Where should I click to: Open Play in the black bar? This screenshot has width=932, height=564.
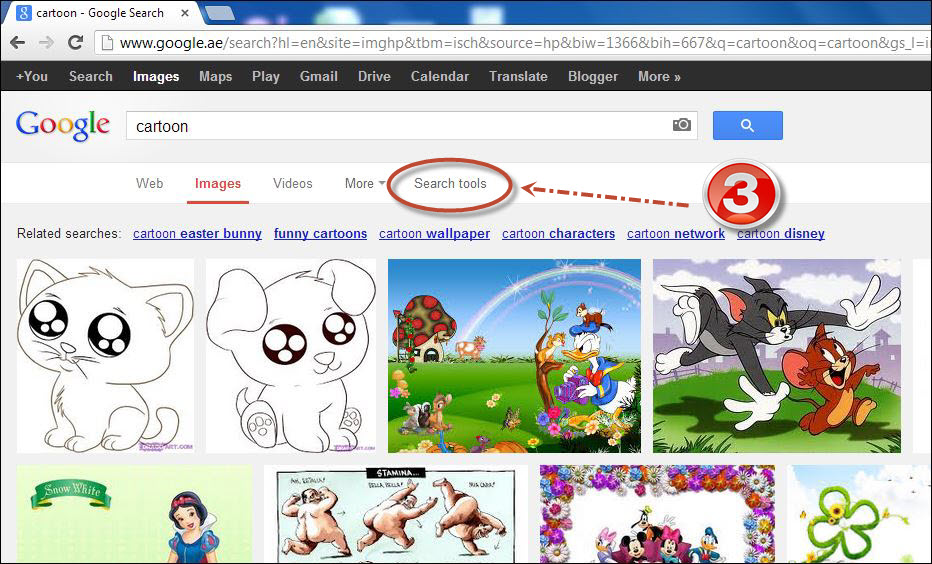coord(266,76)
